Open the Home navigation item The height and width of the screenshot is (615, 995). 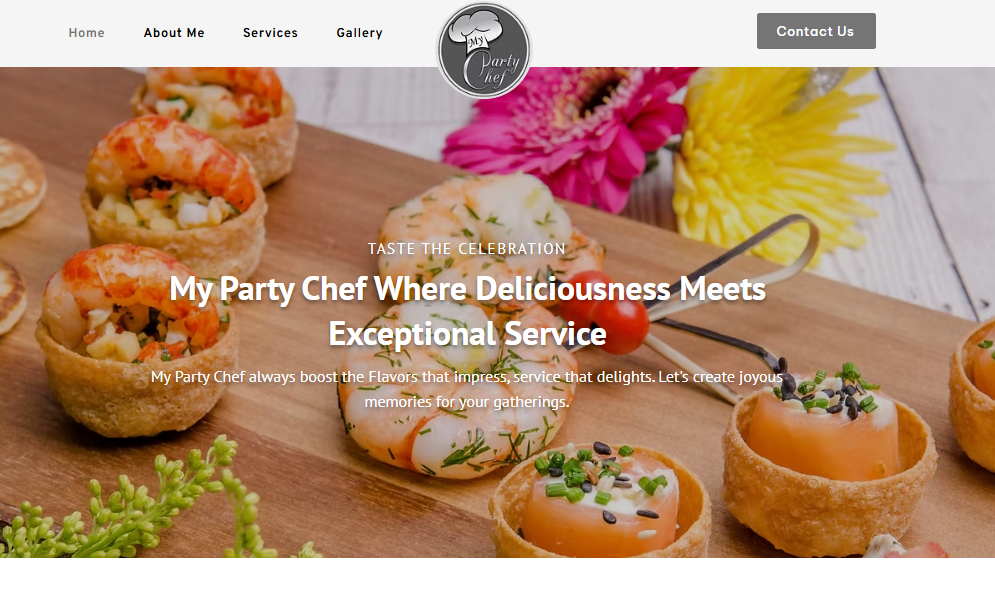coord(86,32)
